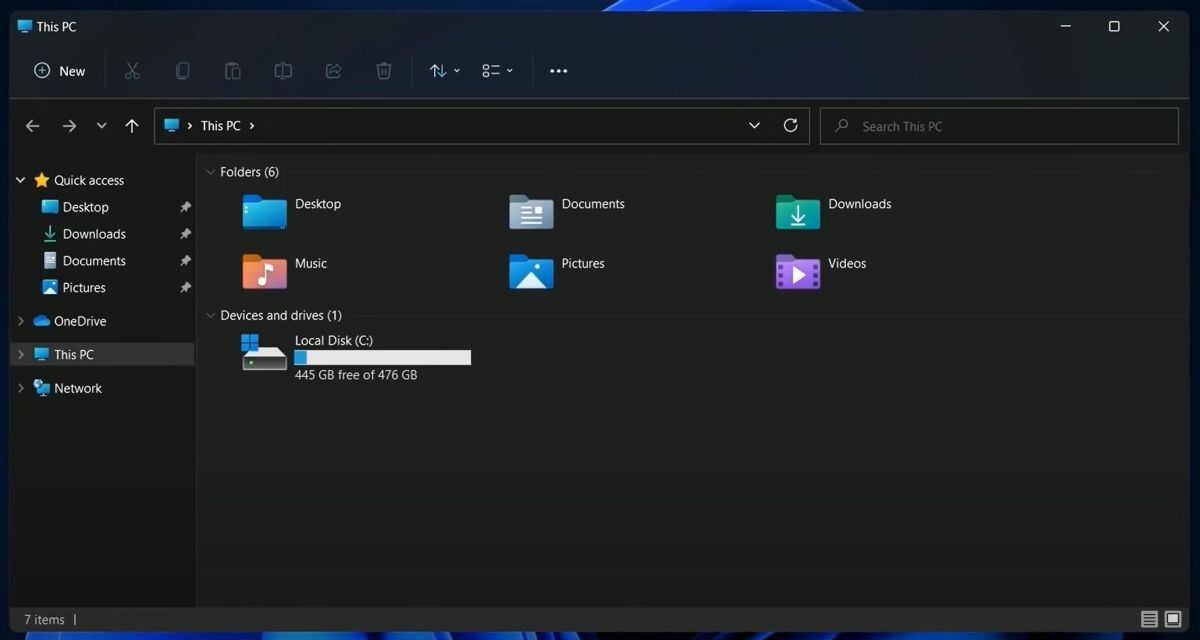Select the Local Disk (C:) drive
This screenshot has height=640, width=1200.
coord(333,341)
